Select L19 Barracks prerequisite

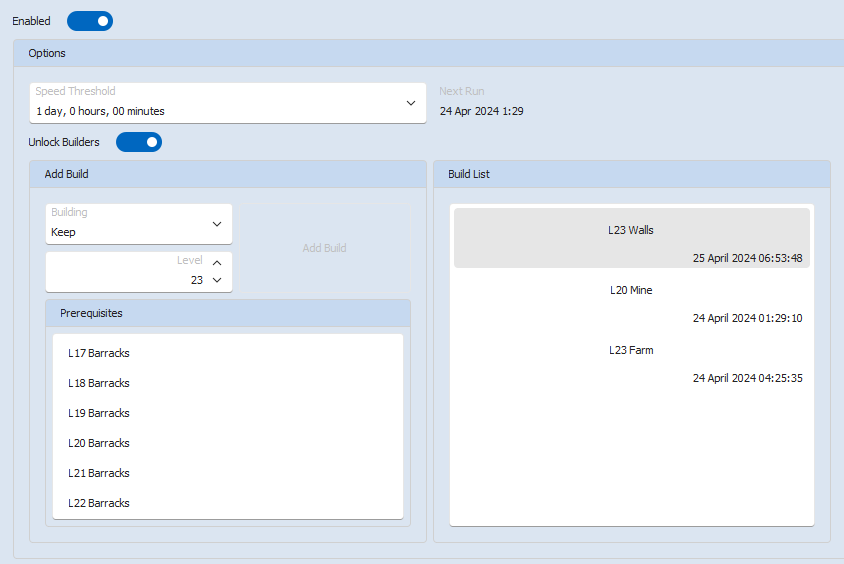tap(99, 413)
